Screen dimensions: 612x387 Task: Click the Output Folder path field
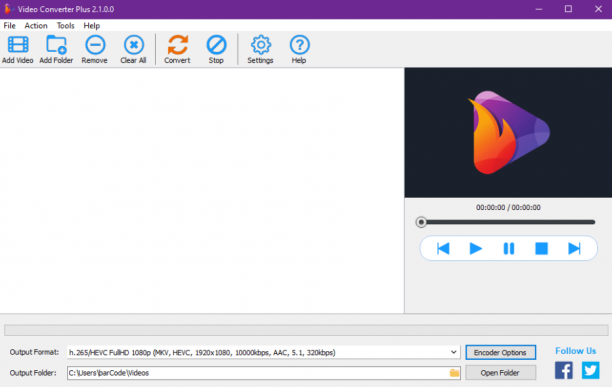(258, 373)
